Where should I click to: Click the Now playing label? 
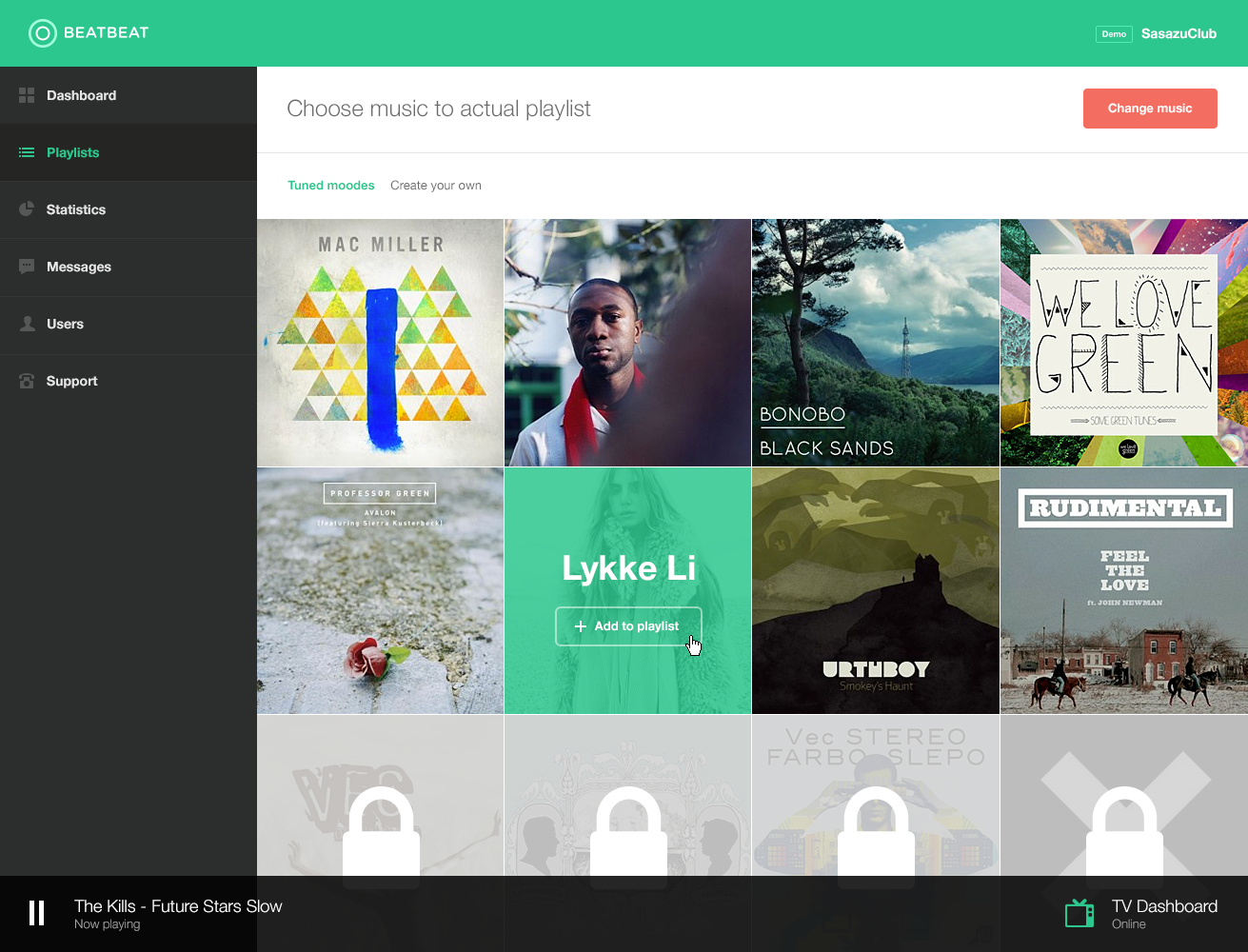click(108, 924)
